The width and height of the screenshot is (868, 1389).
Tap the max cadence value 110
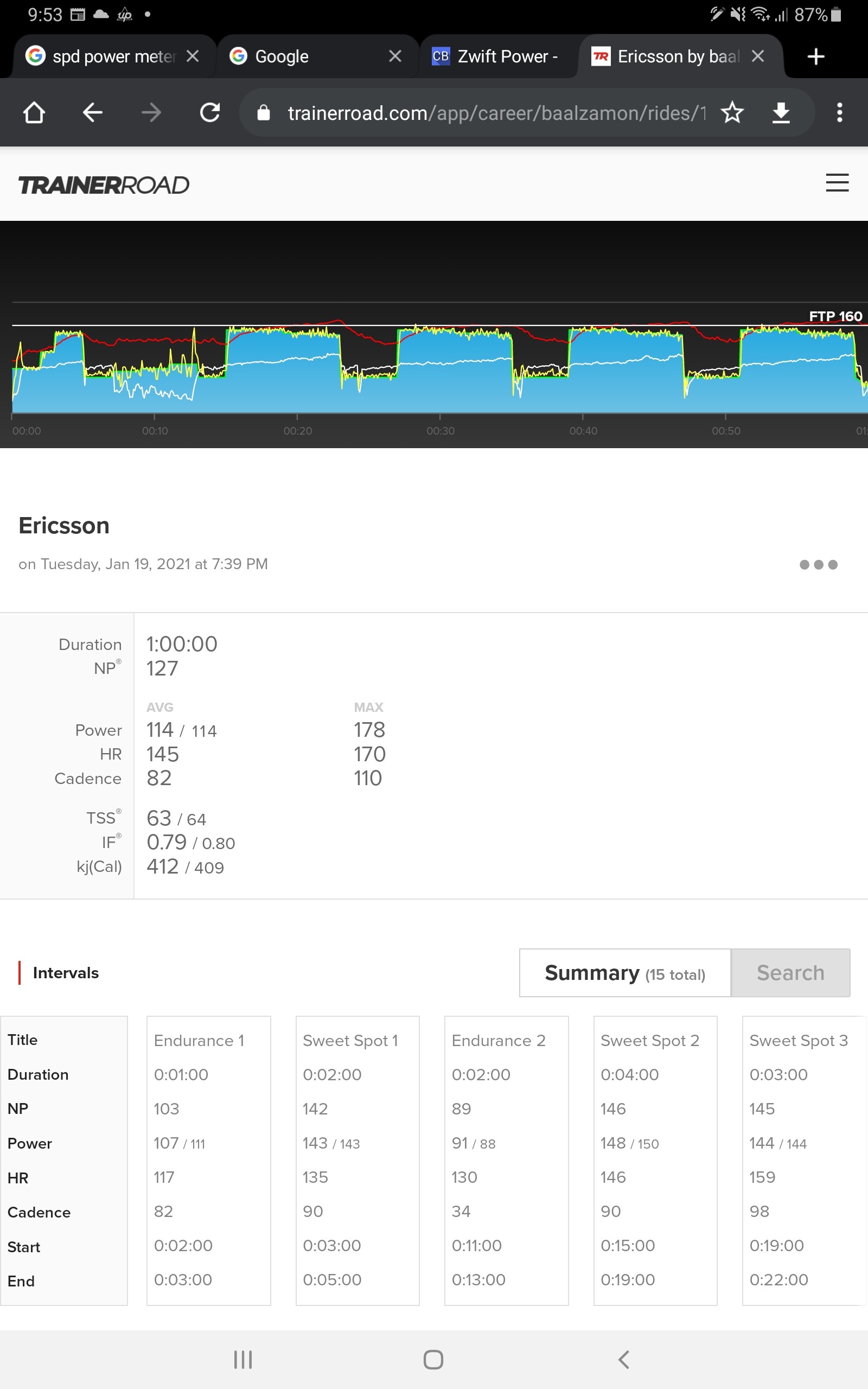[x=368, y=778]
